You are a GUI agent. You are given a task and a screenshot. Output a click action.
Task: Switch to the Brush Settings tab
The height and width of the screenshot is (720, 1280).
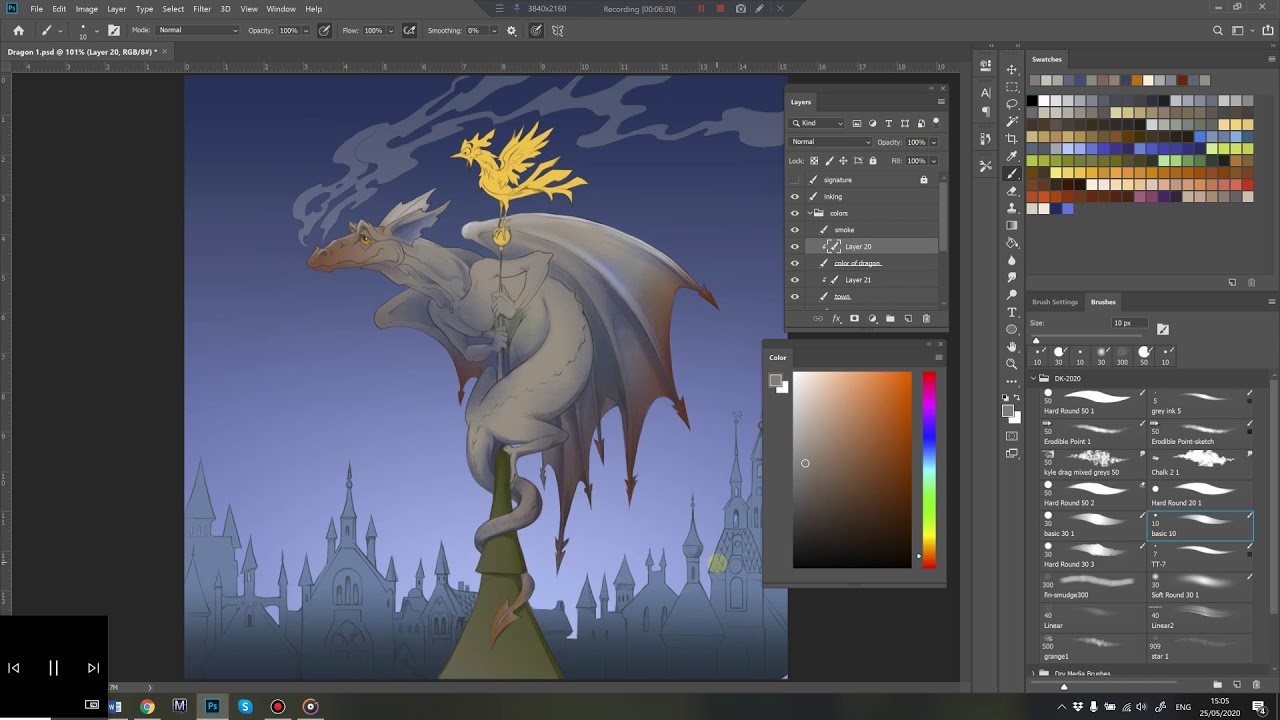(x=1055, y=302)
